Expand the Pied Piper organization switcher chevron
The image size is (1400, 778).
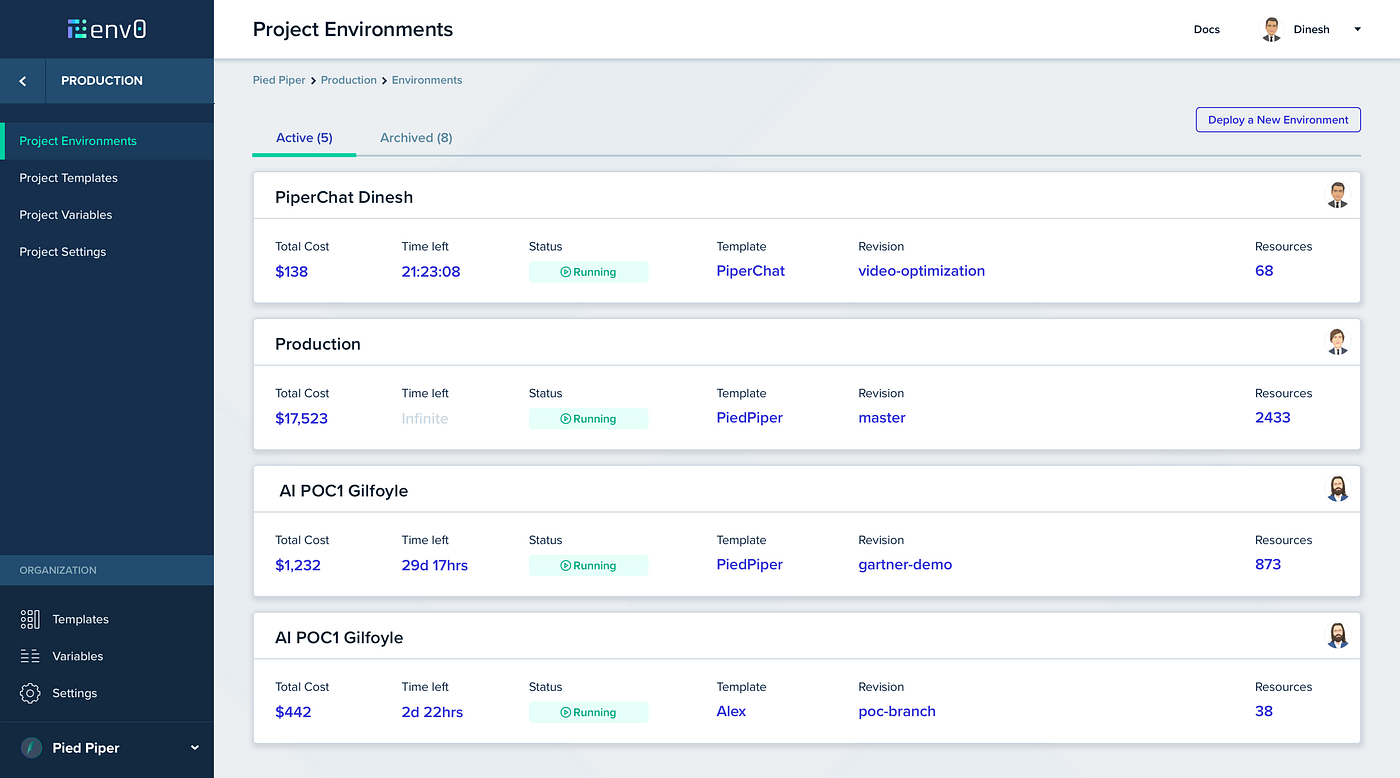click(x=195, y=748)
